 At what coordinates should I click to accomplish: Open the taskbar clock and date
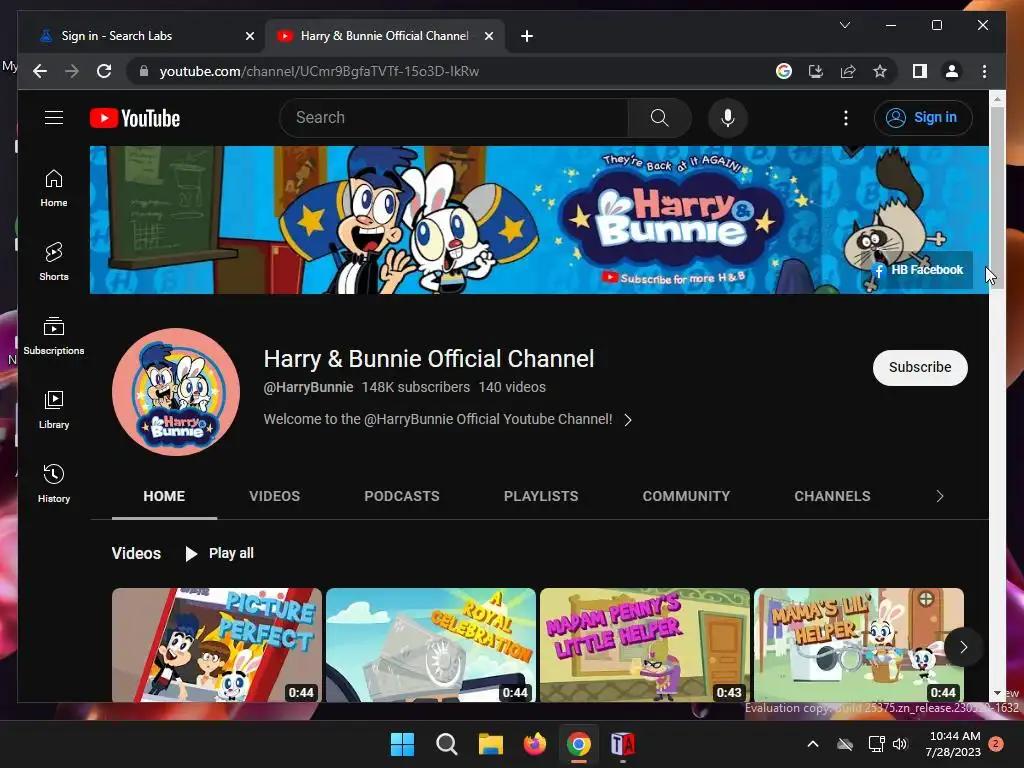point(953,744)
